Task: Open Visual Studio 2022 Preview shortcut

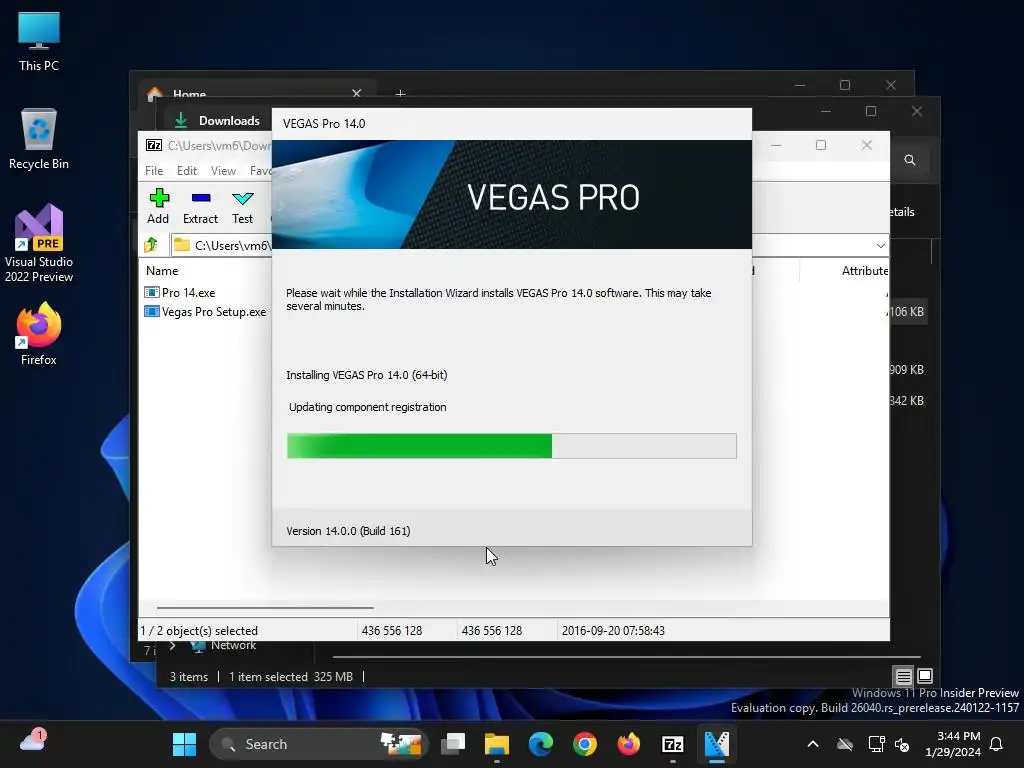Action: click(x=39, y=244)
